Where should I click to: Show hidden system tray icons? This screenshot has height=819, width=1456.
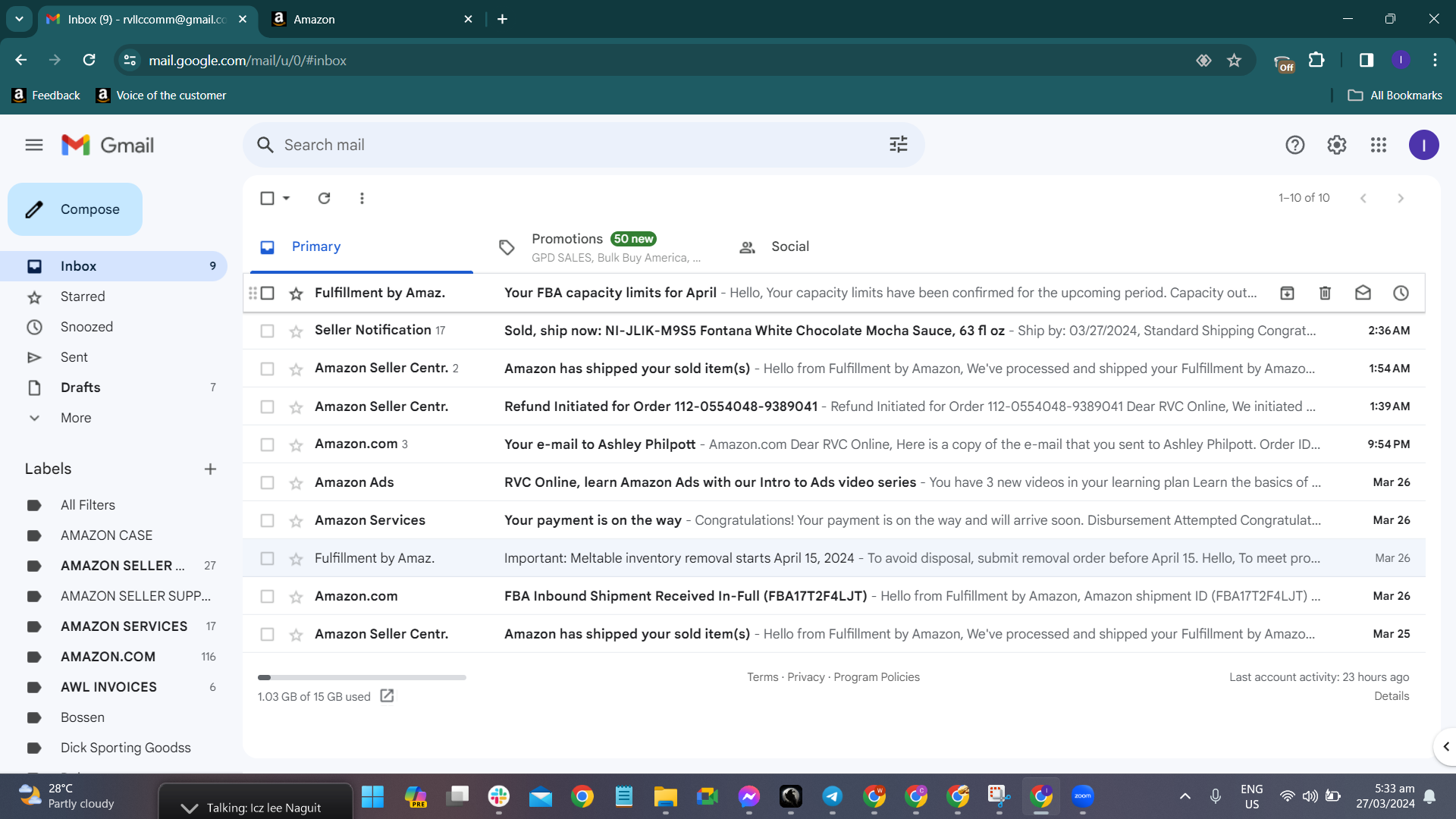(1185, 796)
